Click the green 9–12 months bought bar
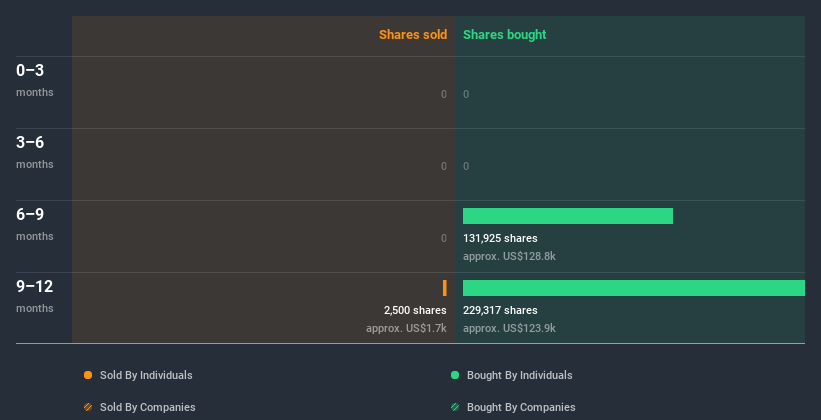Image resolution: width=821 pixels, height=420 pixels. tap(634, 288)
